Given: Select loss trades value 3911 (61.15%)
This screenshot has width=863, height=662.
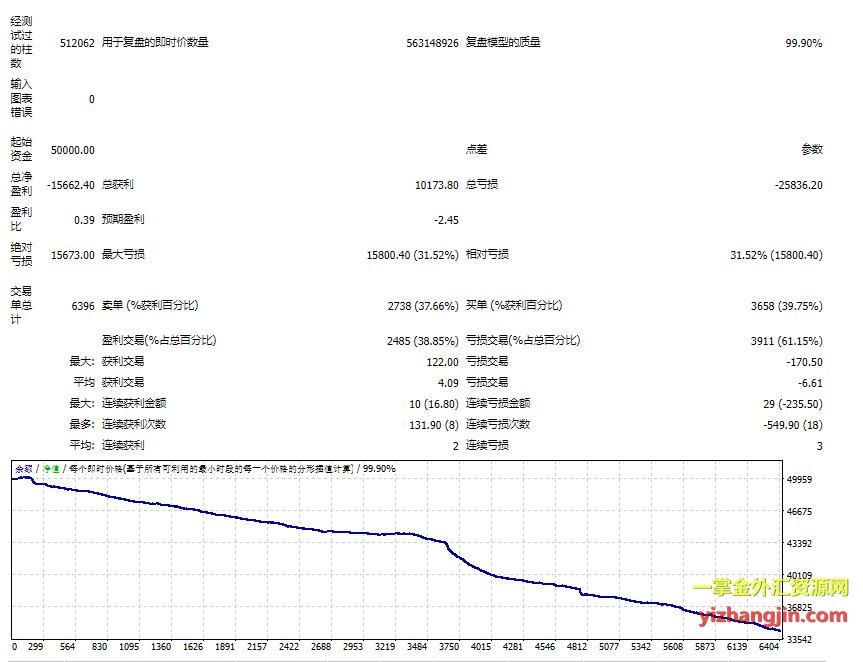Looking at the screenshot, I should [x=786, y=341].
